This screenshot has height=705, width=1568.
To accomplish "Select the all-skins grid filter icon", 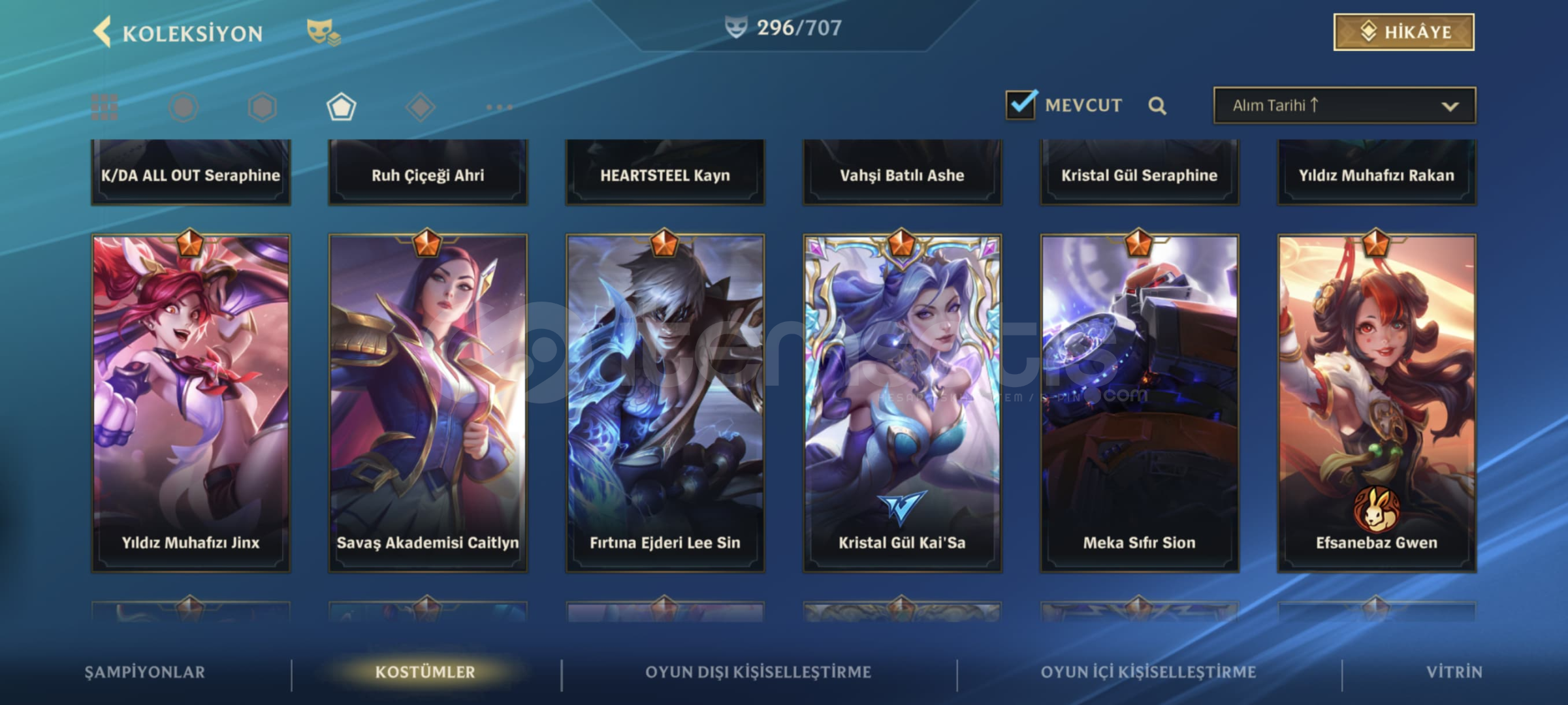I will 104,107.
